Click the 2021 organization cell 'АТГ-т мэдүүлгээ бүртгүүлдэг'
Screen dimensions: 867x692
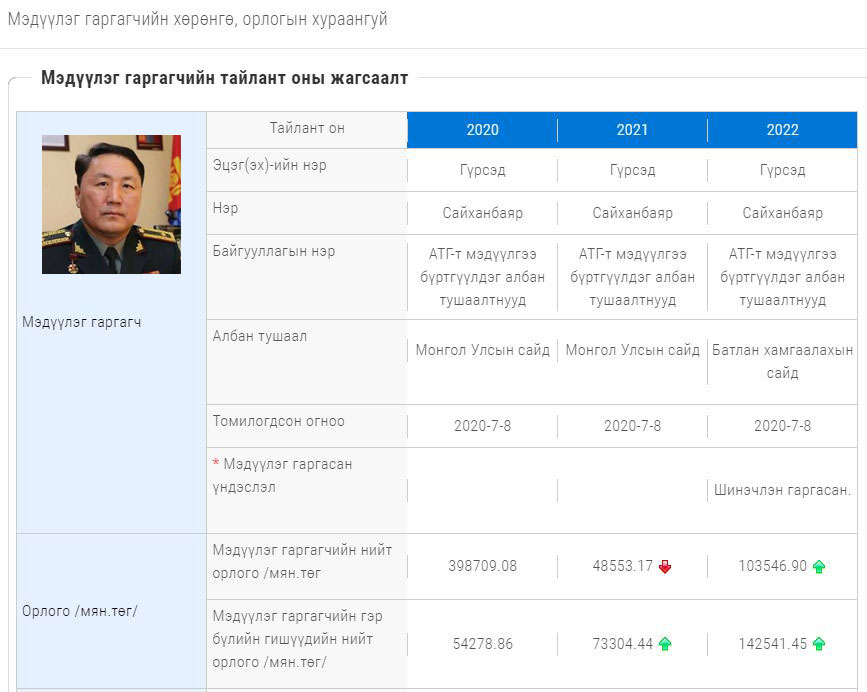(632, 277)
